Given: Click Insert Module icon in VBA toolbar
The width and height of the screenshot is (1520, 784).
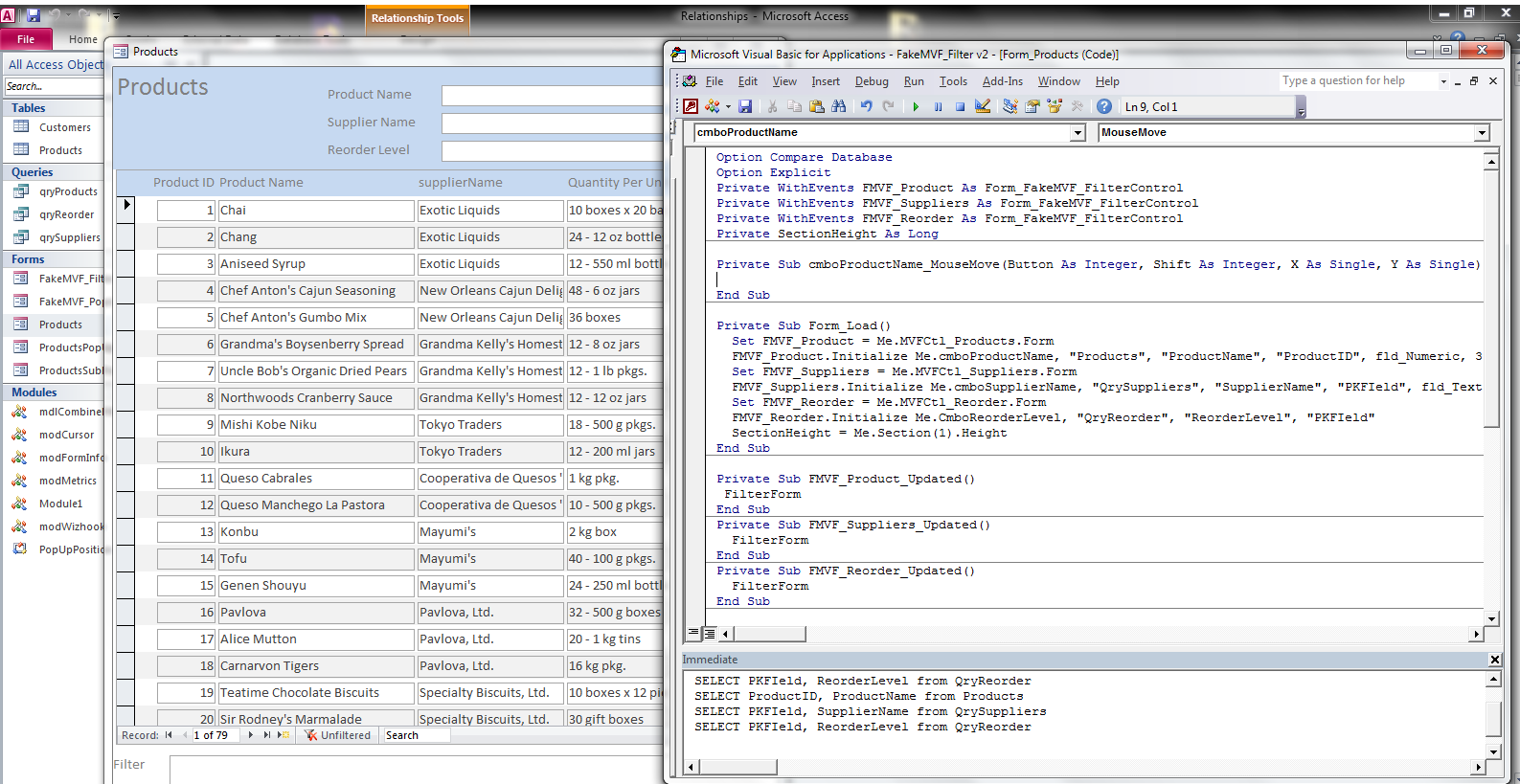Looking at the screenshot, I should click(x=712, y=106).
